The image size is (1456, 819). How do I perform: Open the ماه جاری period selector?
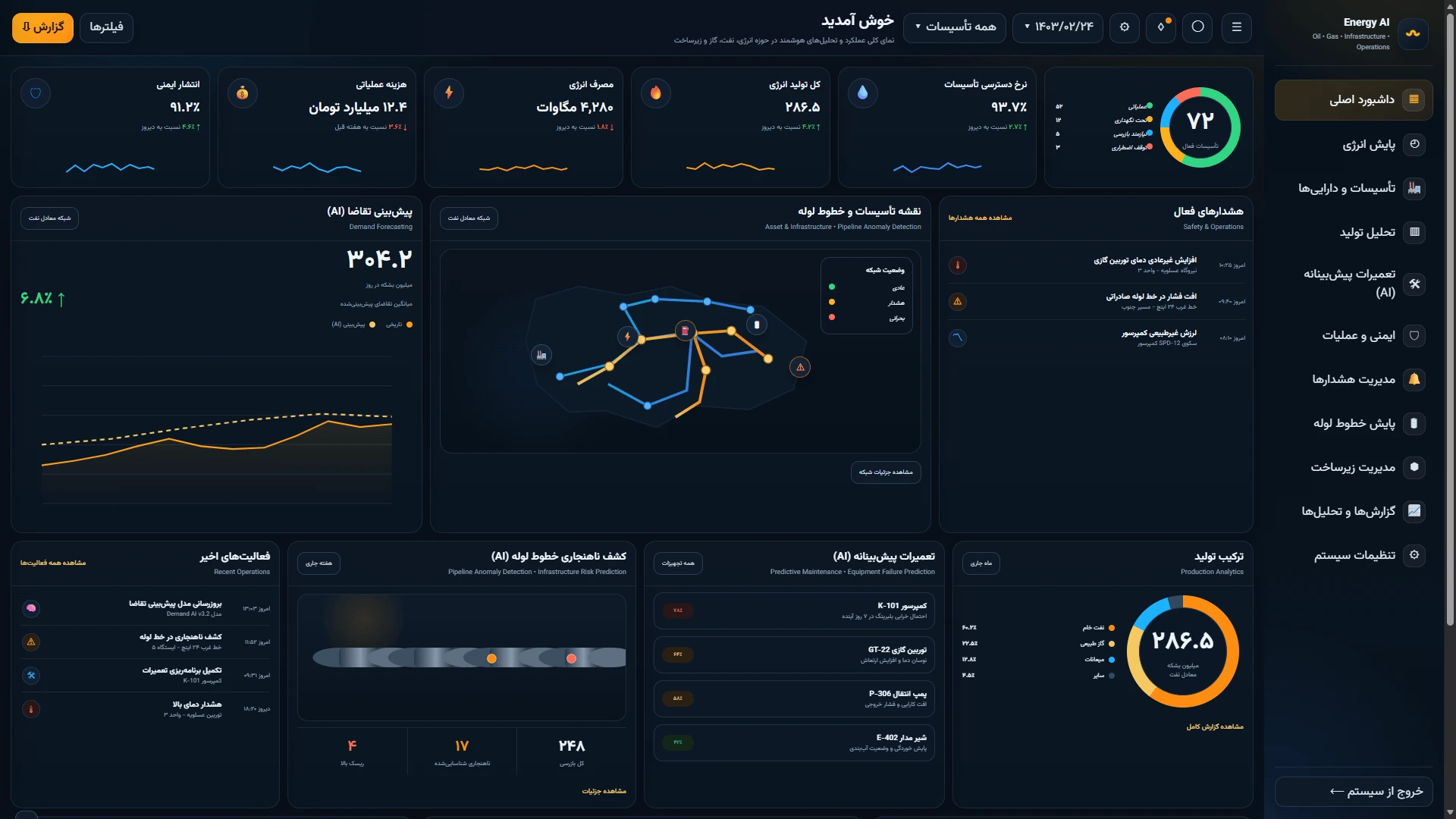tap(981, 563)
